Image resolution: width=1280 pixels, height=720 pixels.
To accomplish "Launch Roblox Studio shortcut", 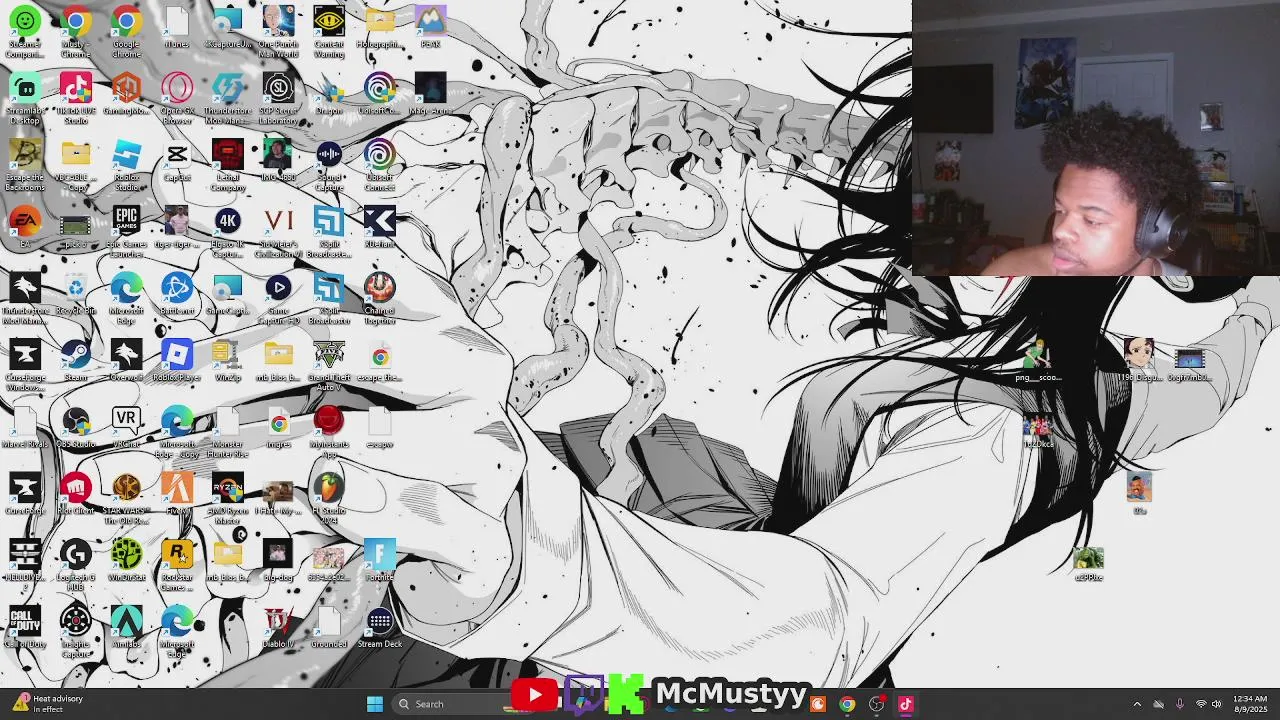I will pos(126,166).
